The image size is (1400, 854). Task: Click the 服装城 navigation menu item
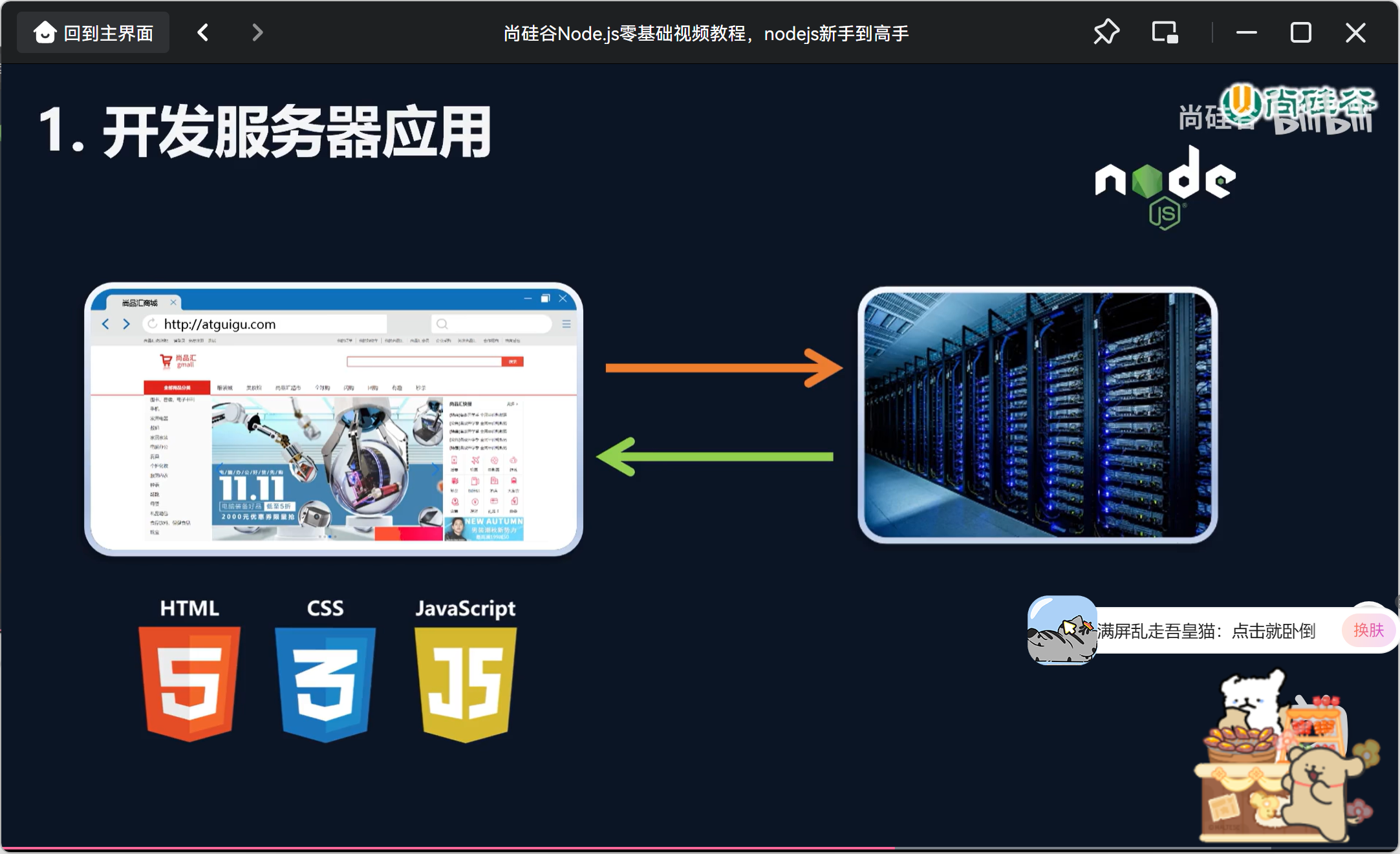click(225, 387)
